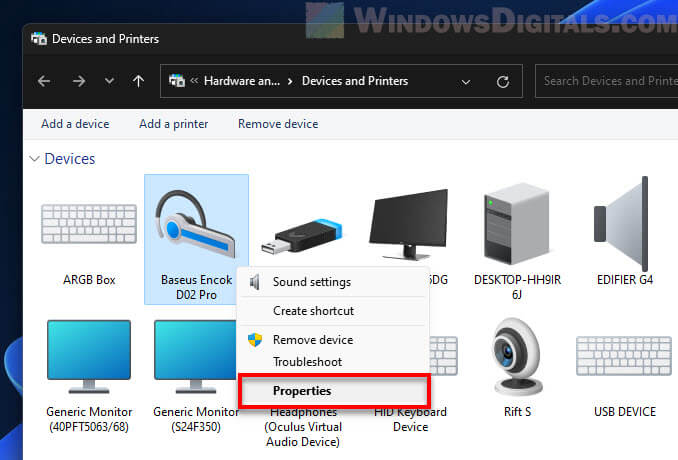Open the dropdown arrow after Hardware an...
The image size is (678, 460).
click(x=290, y=81)
